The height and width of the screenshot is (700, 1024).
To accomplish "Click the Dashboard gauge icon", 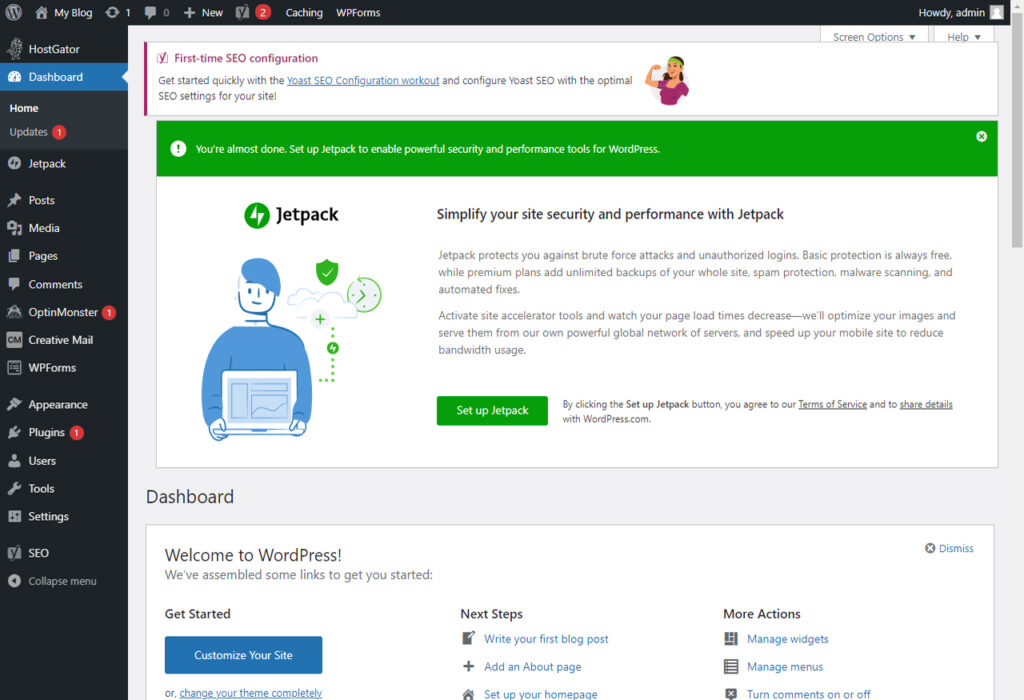I will [x=14, y=77].
